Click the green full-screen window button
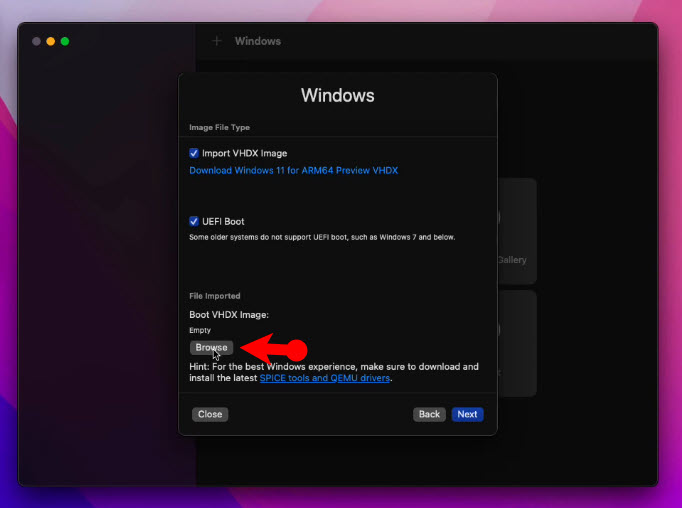This screenshot has width=682, height=508. click(x=65, y=41)
